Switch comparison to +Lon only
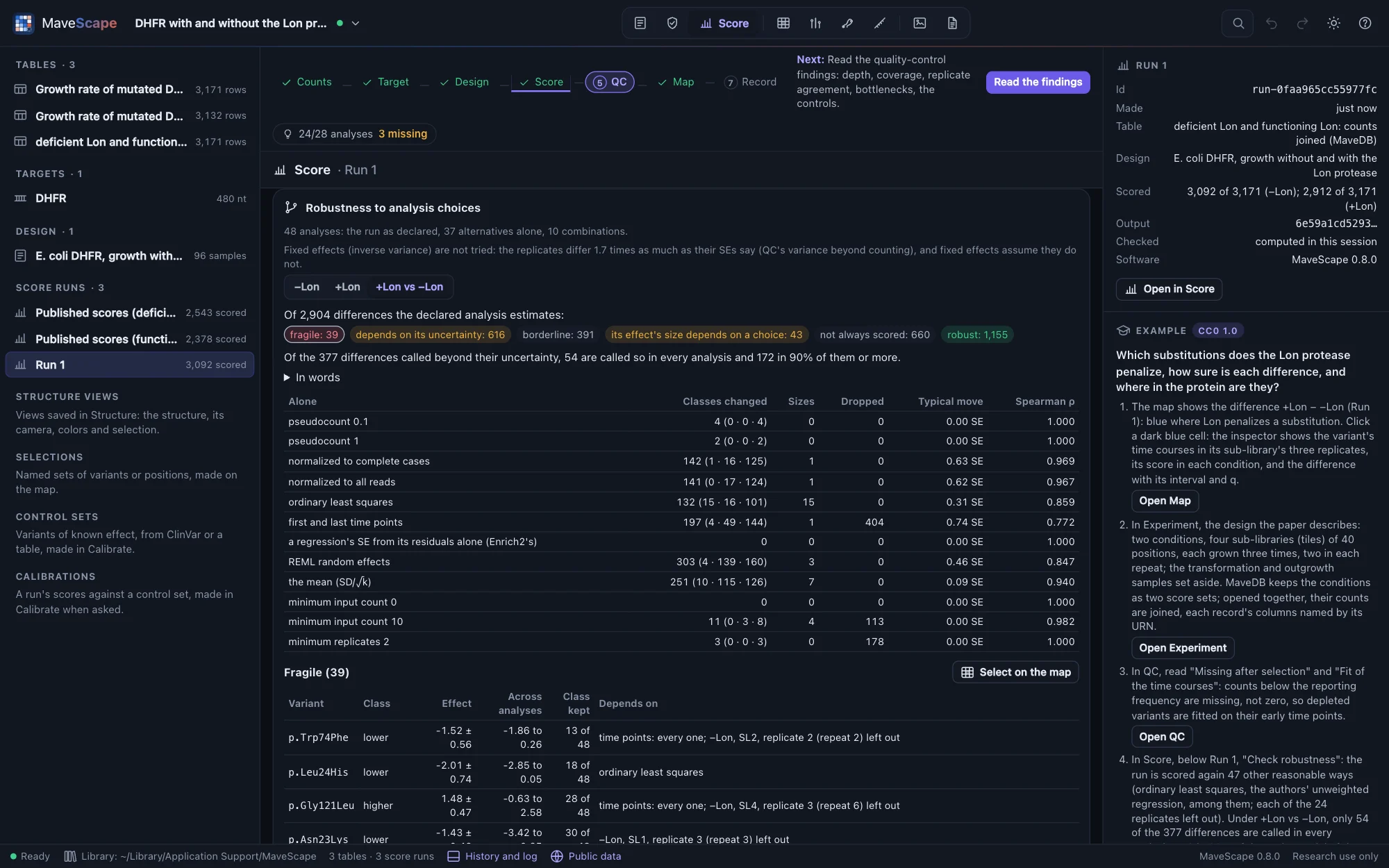Viewport: 1389px width, 868px height. click(347, 287)
